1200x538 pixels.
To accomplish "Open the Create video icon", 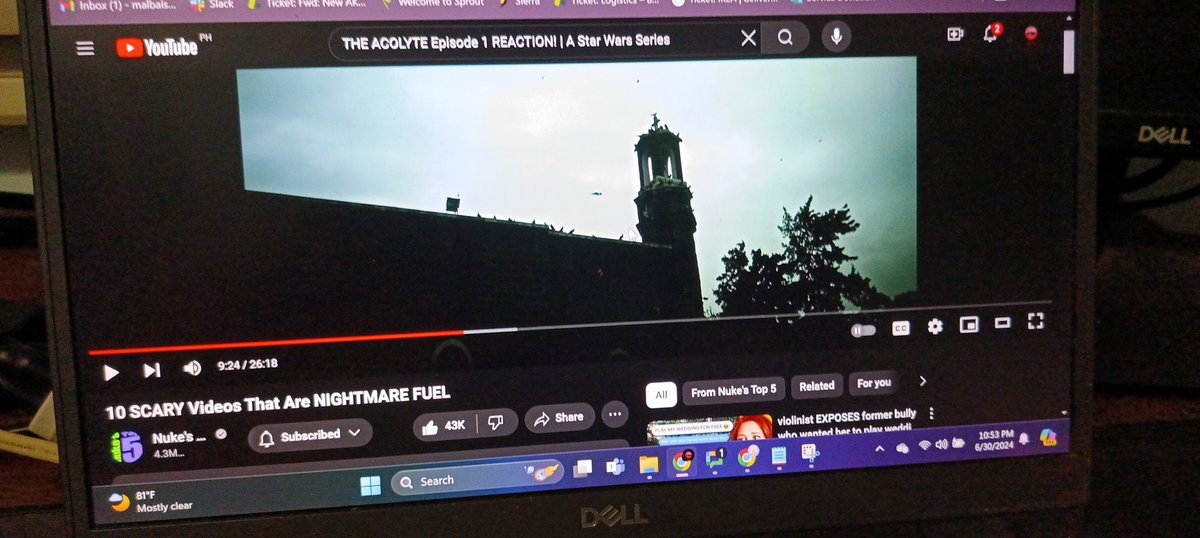I will (954, 34).
